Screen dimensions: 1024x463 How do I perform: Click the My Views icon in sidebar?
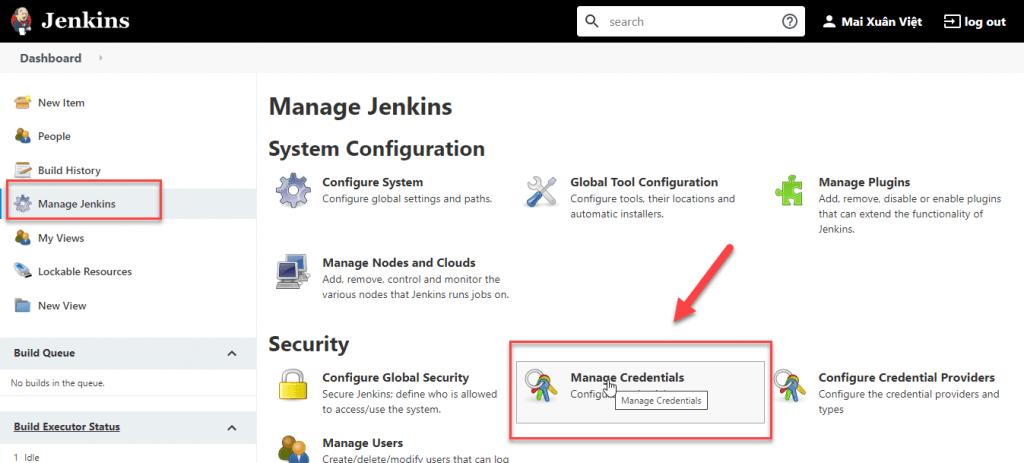(x=23, y=238)
